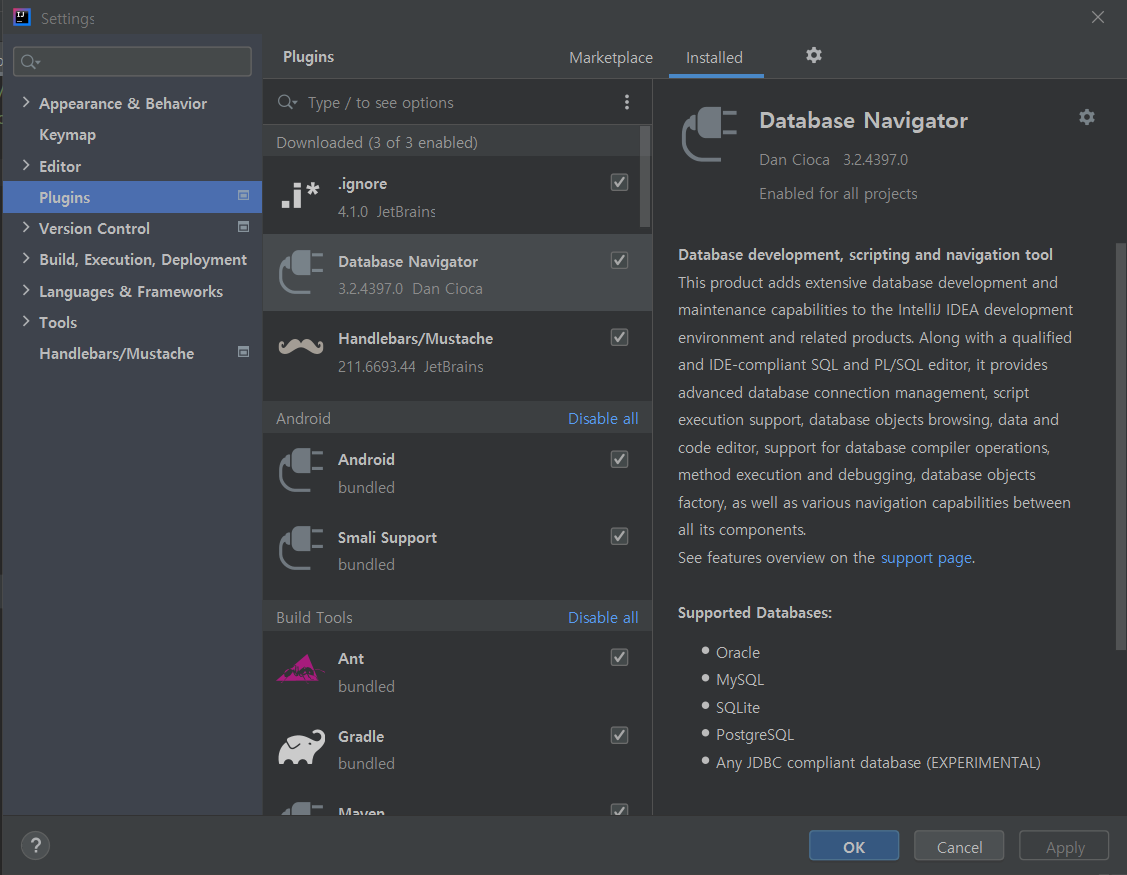
Task: Expand Build, Execution, Deployment settings
Action: (24, 259)
